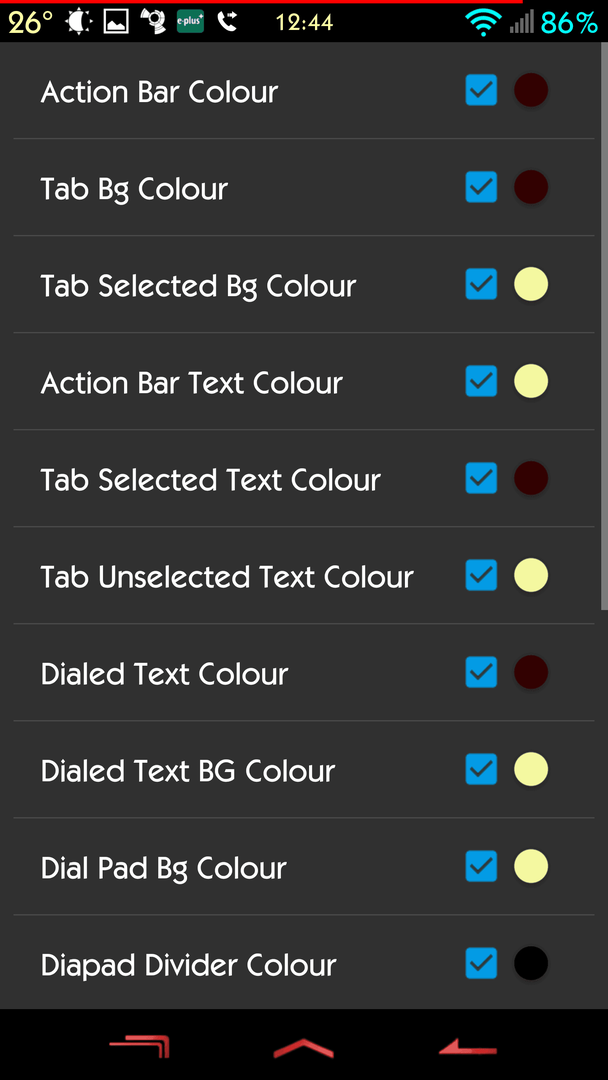
Task: Toggle the Tab Bg Colour checkbox
Action: [x=481, y=187]
